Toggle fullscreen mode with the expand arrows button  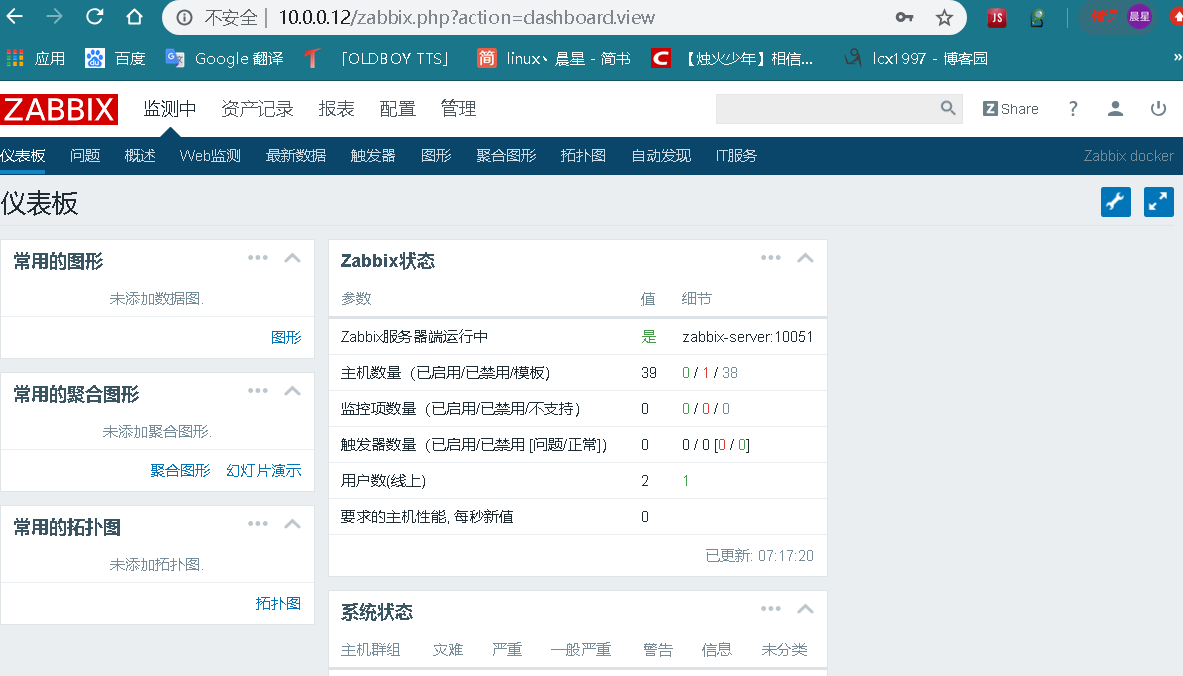(x=1158, y=202)
